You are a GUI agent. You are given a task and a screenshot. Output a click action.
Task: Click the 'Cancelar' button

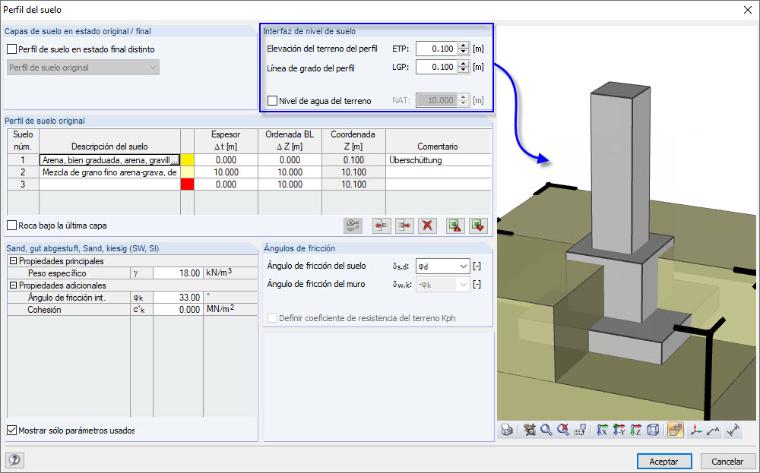pyautogui.click(x=727, y=461)
